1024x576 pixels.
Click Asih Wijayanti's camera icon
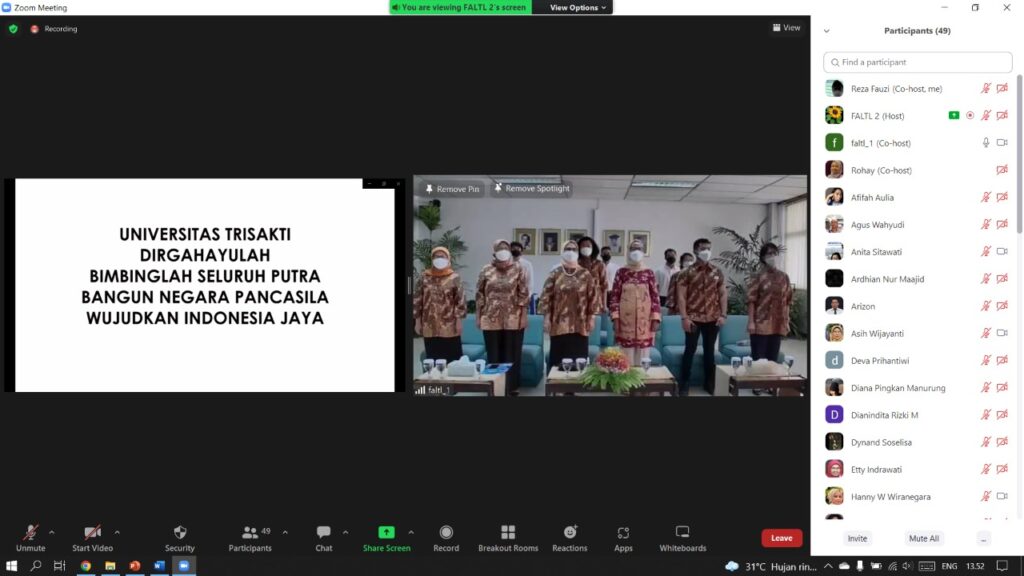point(1002,333)
